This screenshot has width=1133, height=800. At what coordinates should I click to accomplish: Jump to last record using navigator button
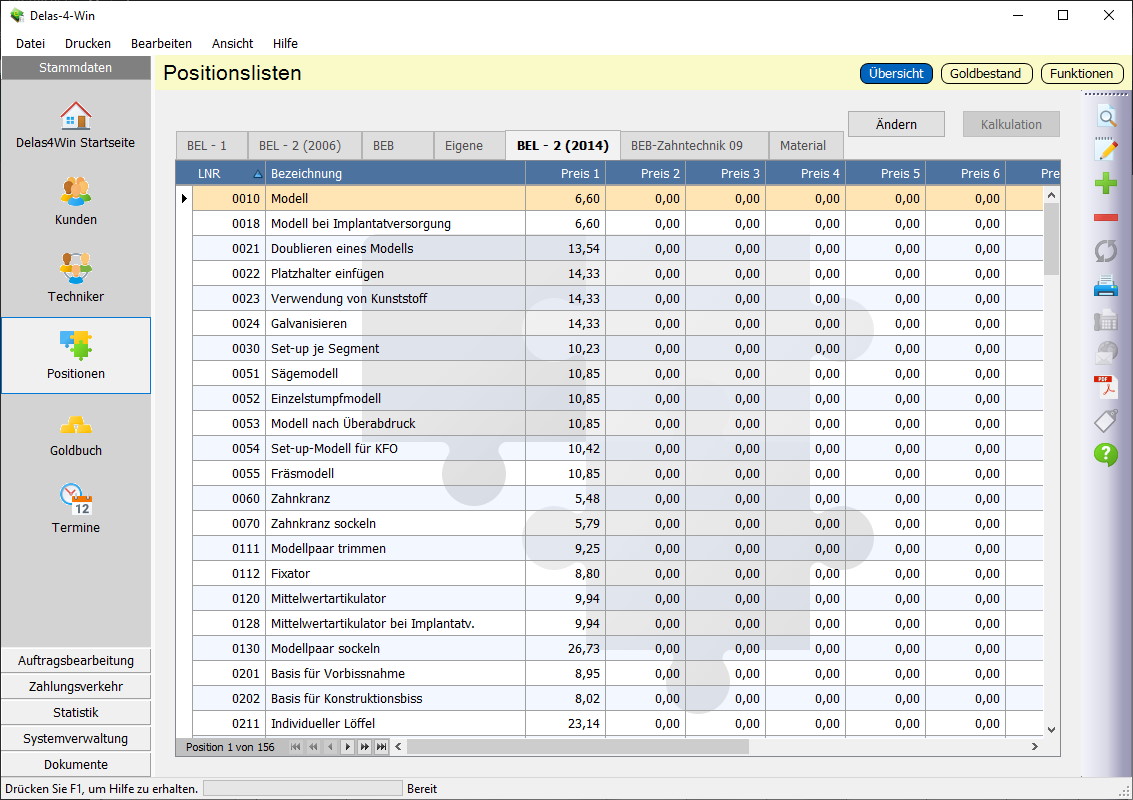(381, 747)
